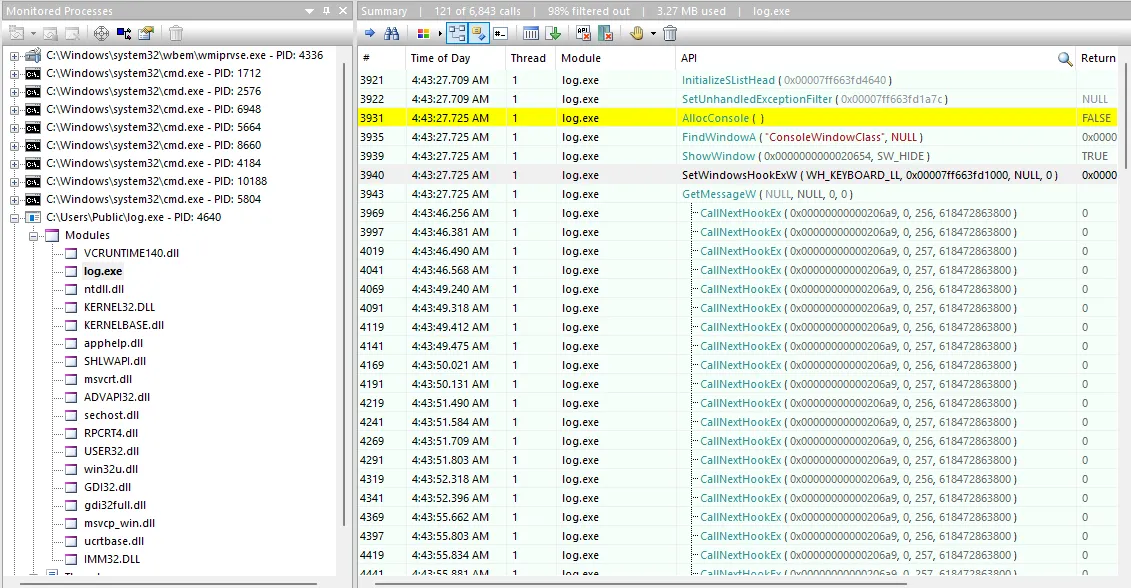Image resolution: width=1131 pixels, height=588 pixels.
Task: Click the monitoring options handshake icon
Action: pyautogui.click(x=146, y=33)
